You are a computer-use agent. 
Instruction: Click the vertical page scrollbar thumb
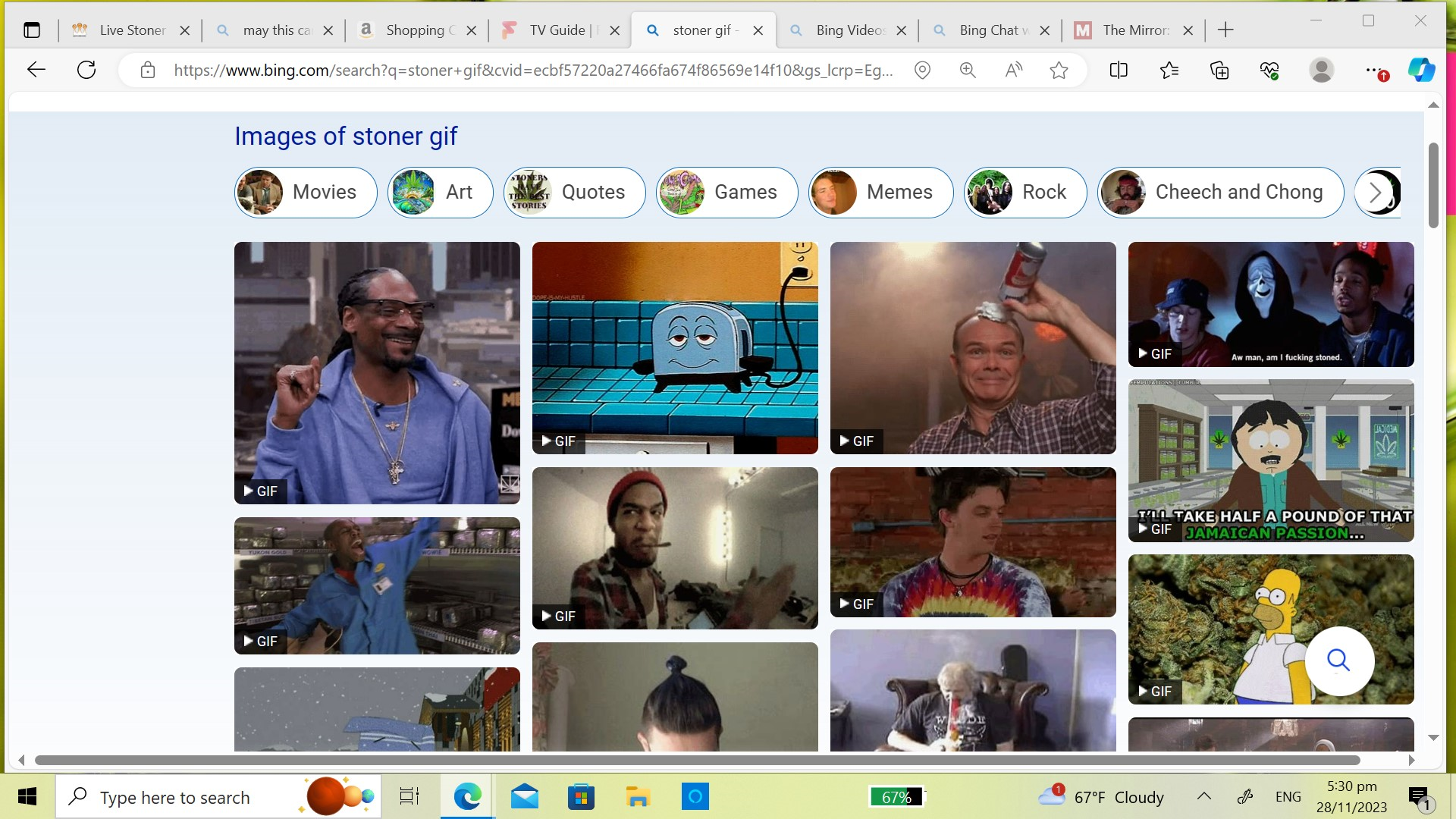[x=1433, y=185]
